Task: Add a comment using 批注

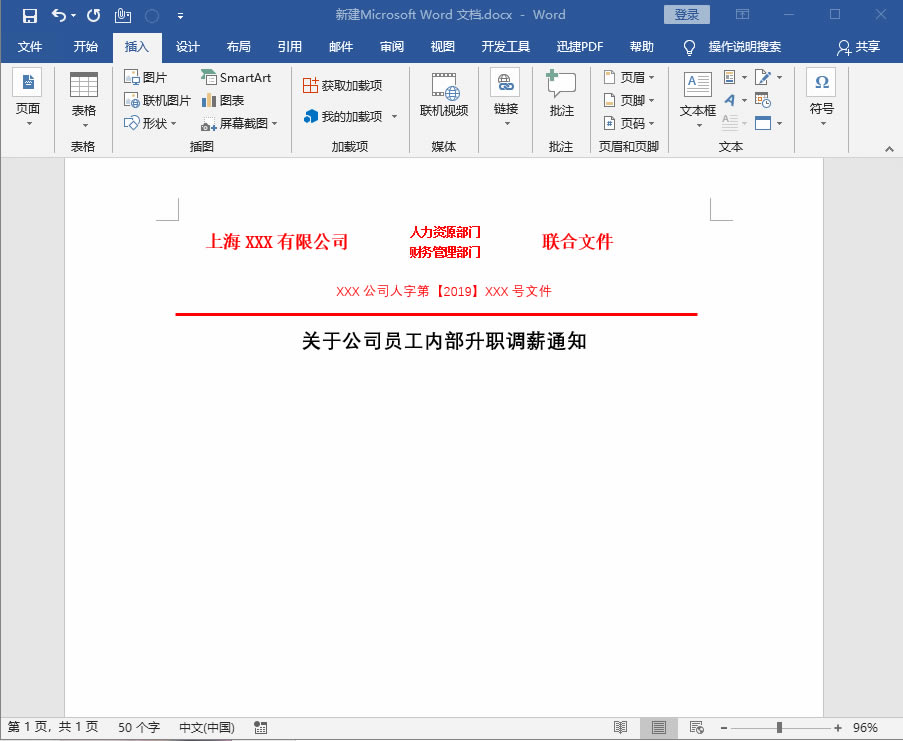Action: 560,95
